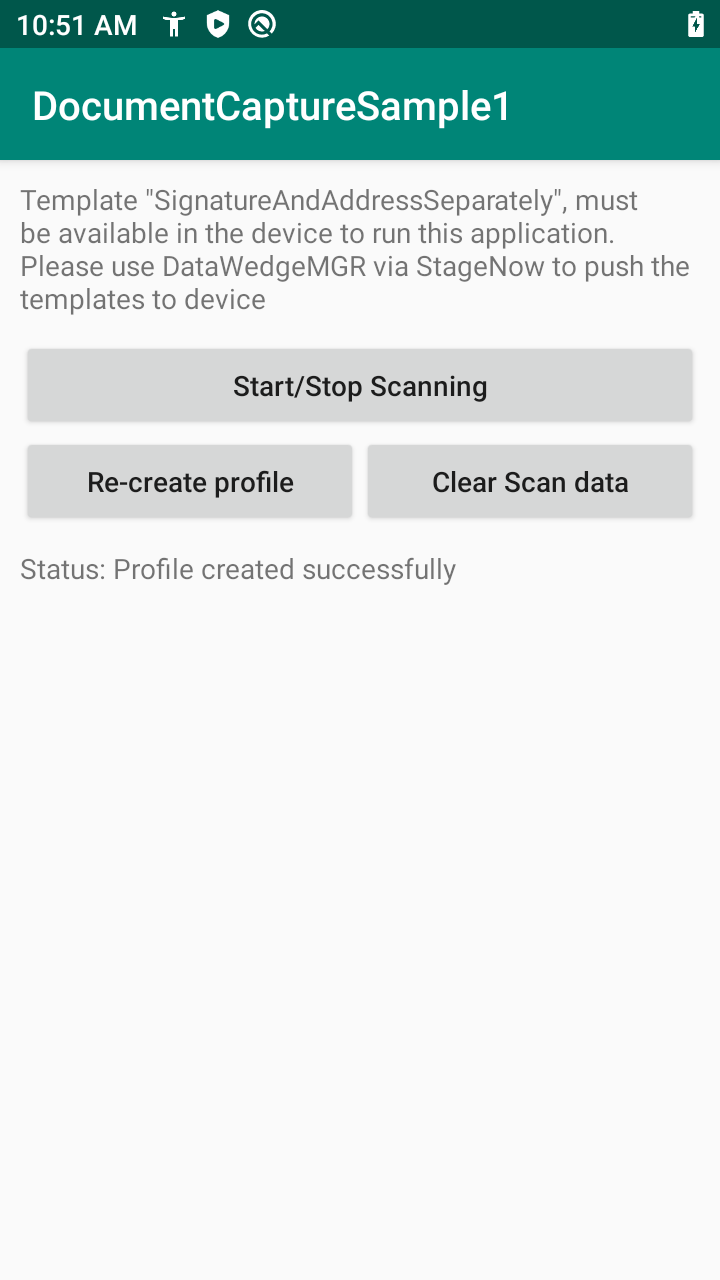Tap the "Profile created successfully" status message
Viewport: 720px width, 1280px height.
pos(284,569)
